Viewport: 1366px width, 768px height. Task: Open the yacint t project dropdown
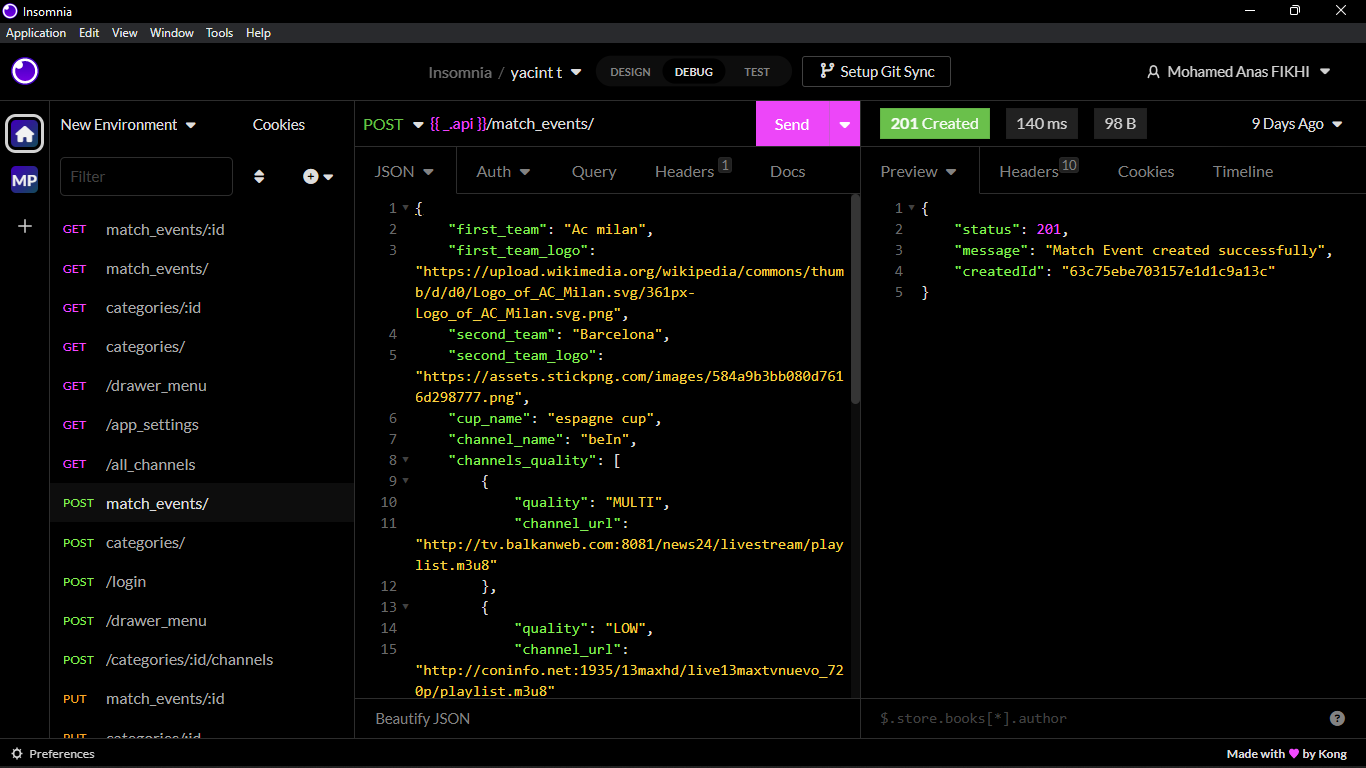pyautogui.click(x=545, y=72)
